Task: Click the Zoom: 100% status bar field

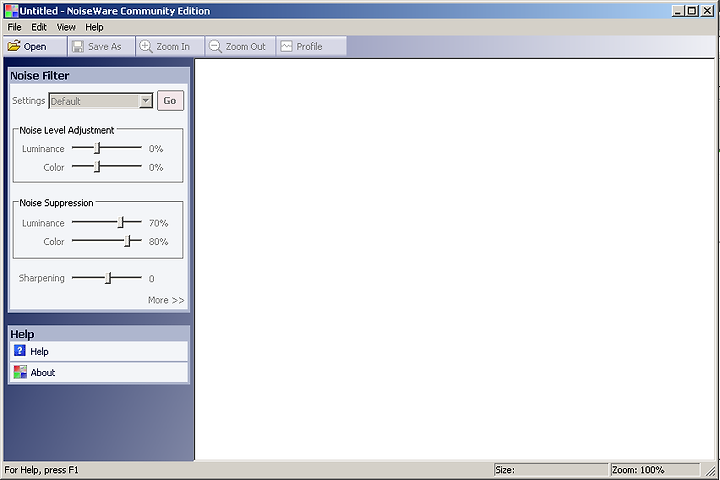Action: pyautogui.click(x=655, y=470)
